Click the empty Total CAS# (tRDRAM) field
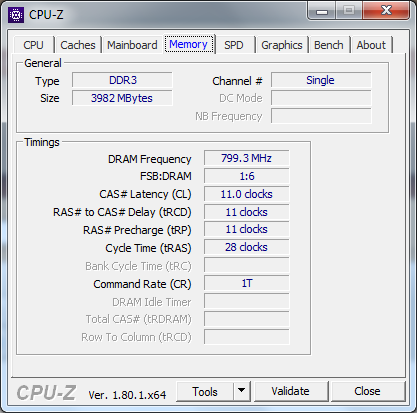 tap(247, 319)
